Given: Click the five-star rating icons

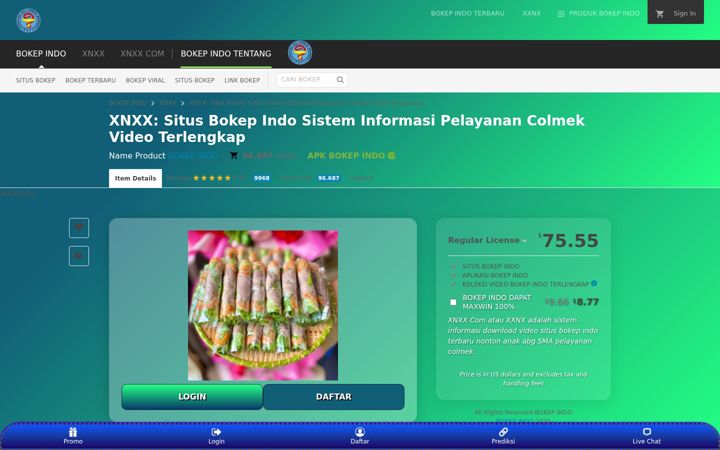Looking at the screenshot, I should click(x=212, y=178).
